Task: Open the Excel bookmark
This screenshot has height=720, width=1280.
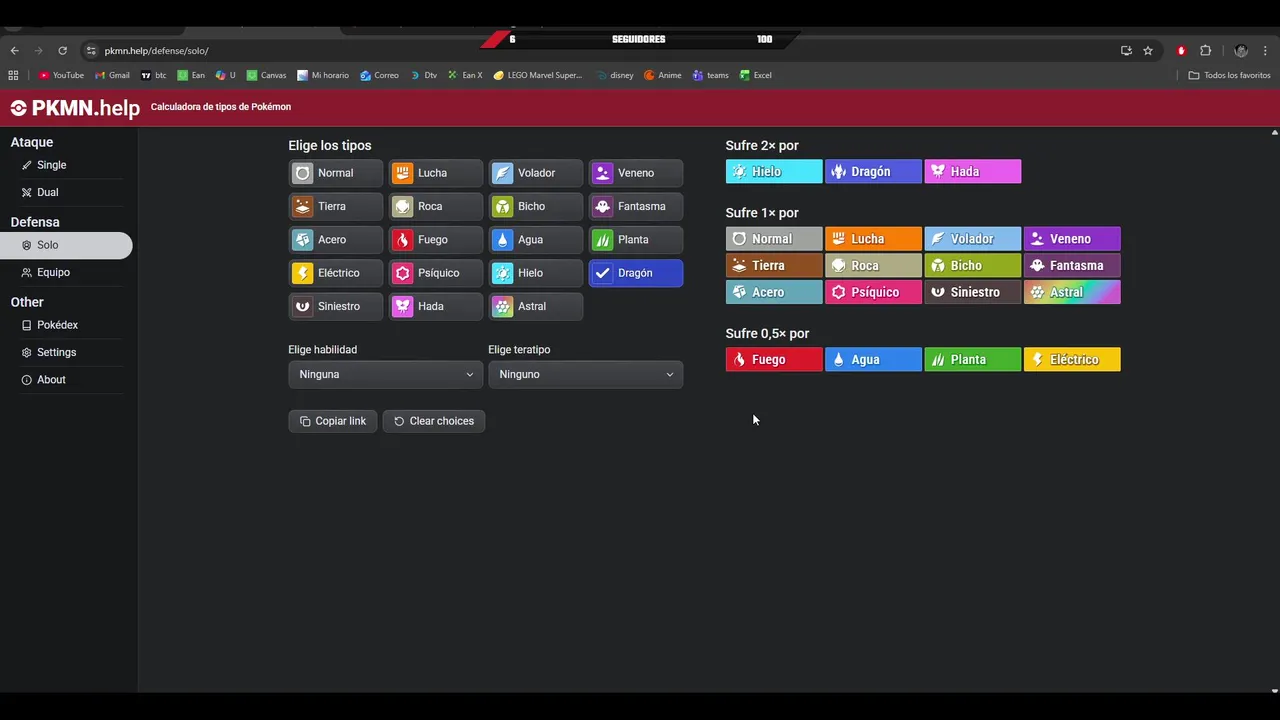Action: [x=755, y=75]
